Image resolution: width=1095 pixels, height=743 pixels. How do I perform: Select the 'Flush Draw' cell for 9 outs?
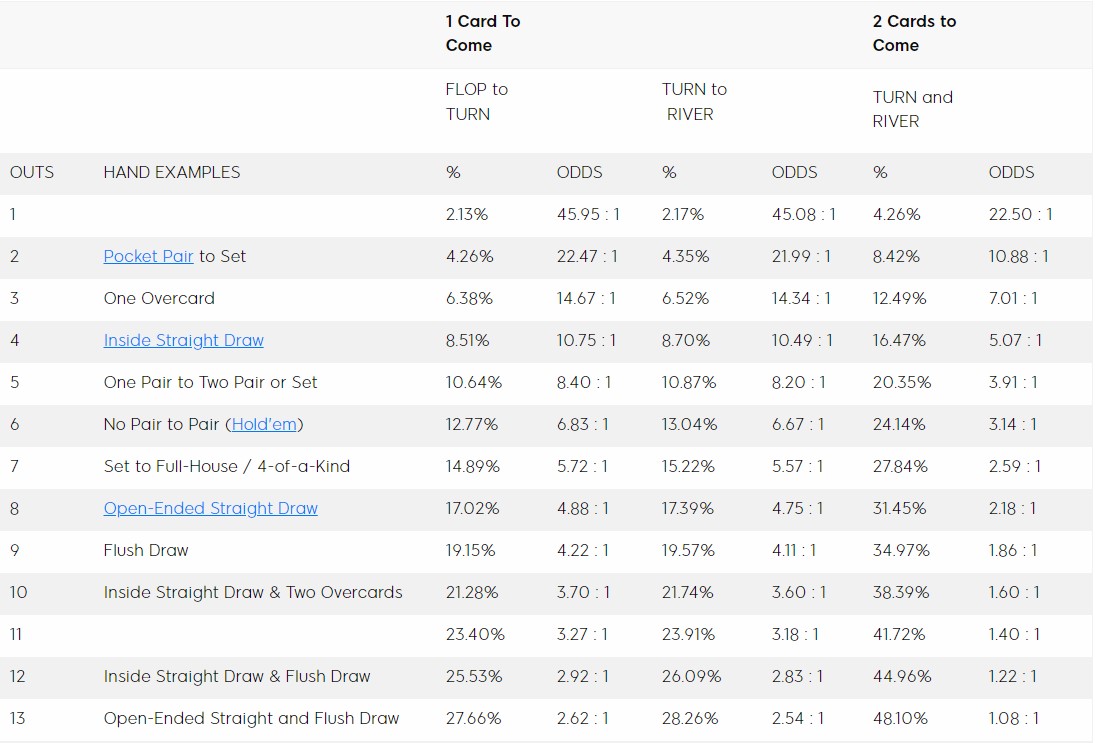pyautogui.click(x=146, y=550)
